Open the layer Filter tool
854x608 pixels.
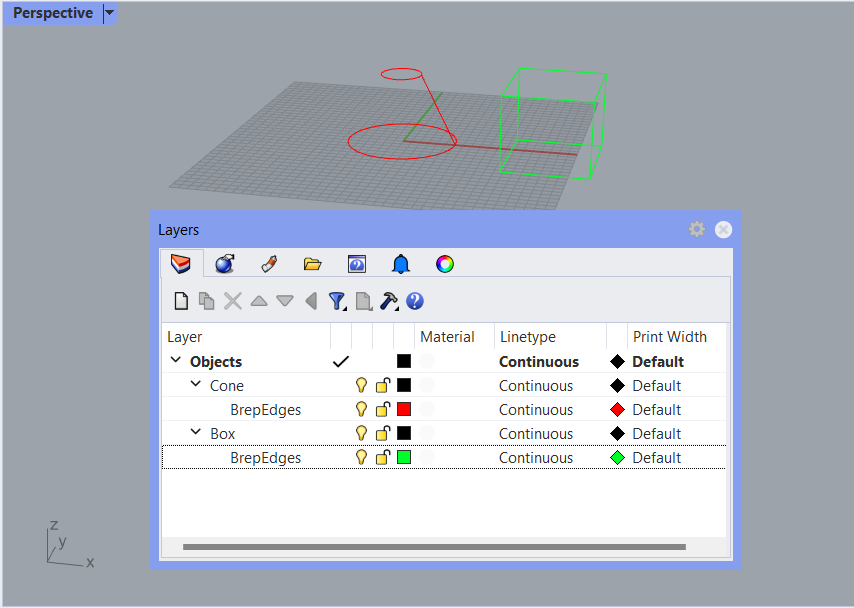[x=337, y=301]
